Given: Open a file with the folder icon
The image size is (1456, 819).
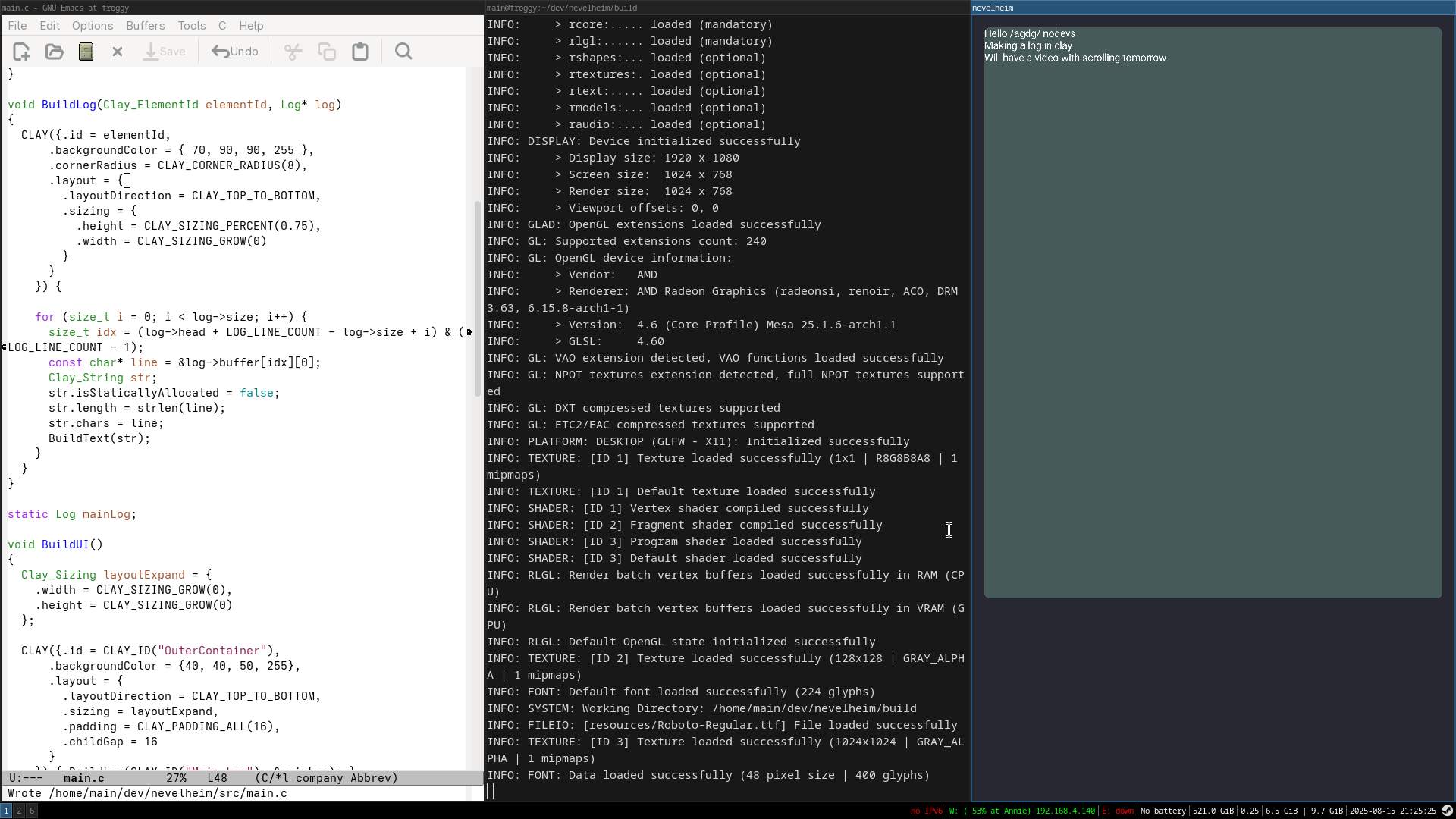Looking at the screenshot, I should tap(54, 52).
